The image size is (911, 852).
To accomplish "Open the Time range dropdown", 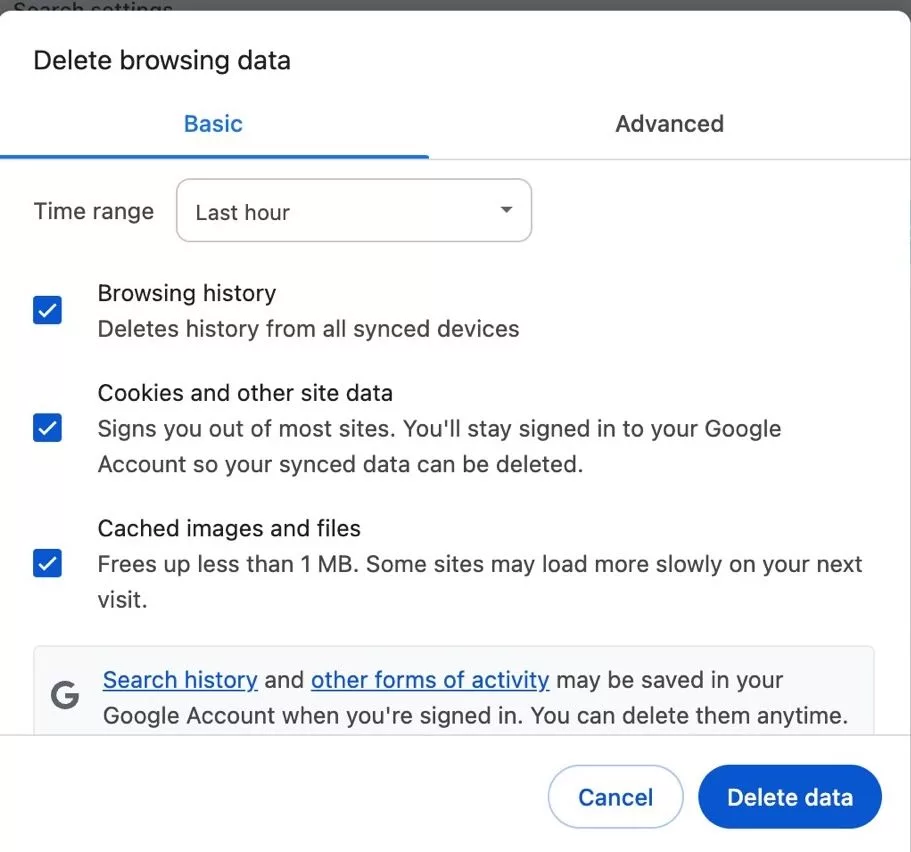I will (x=354, y=210).
